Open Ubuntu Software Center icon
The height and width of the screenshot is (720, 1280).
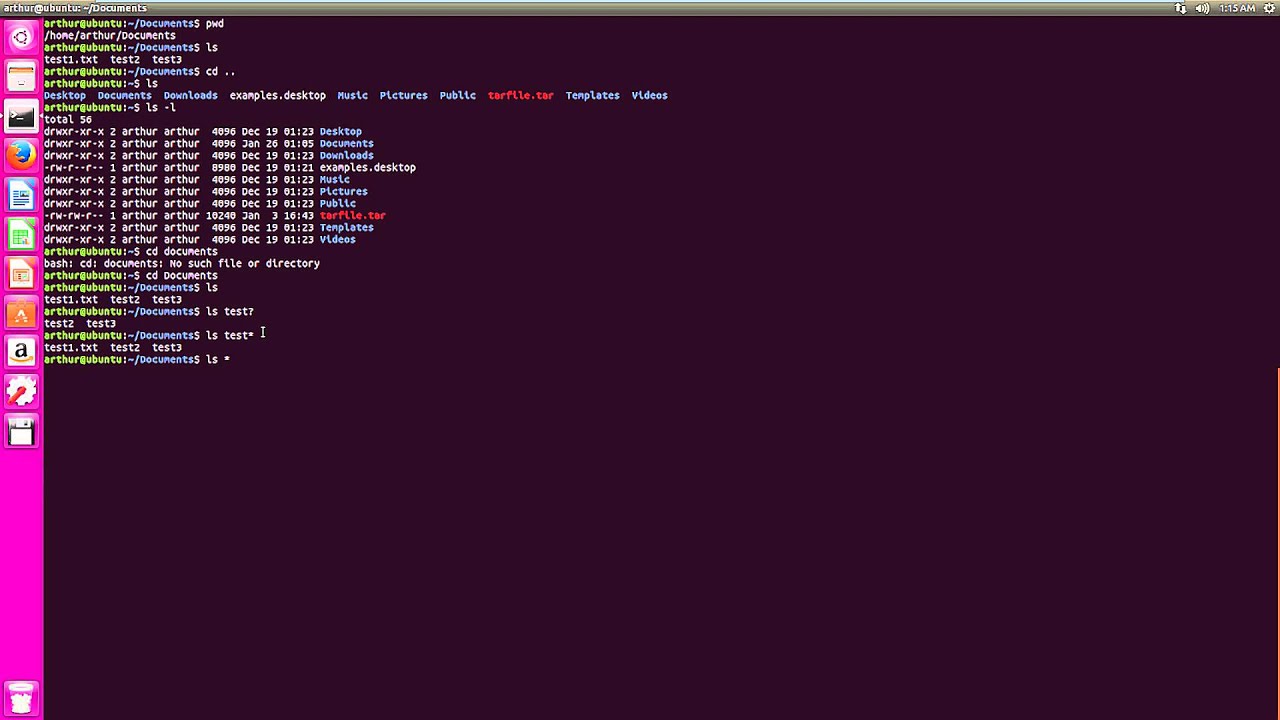pyautogui.click(x=21, y=313)
